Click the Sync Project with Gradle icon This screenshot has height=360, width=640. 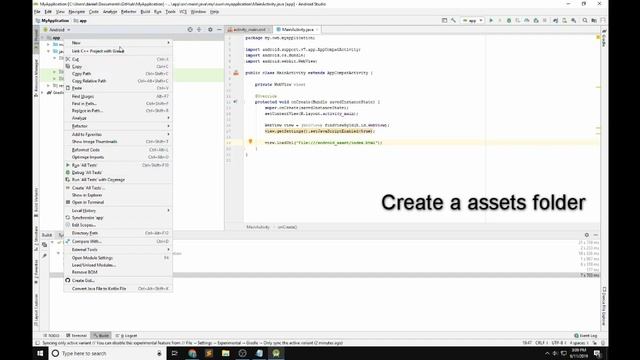coord(556,20)
